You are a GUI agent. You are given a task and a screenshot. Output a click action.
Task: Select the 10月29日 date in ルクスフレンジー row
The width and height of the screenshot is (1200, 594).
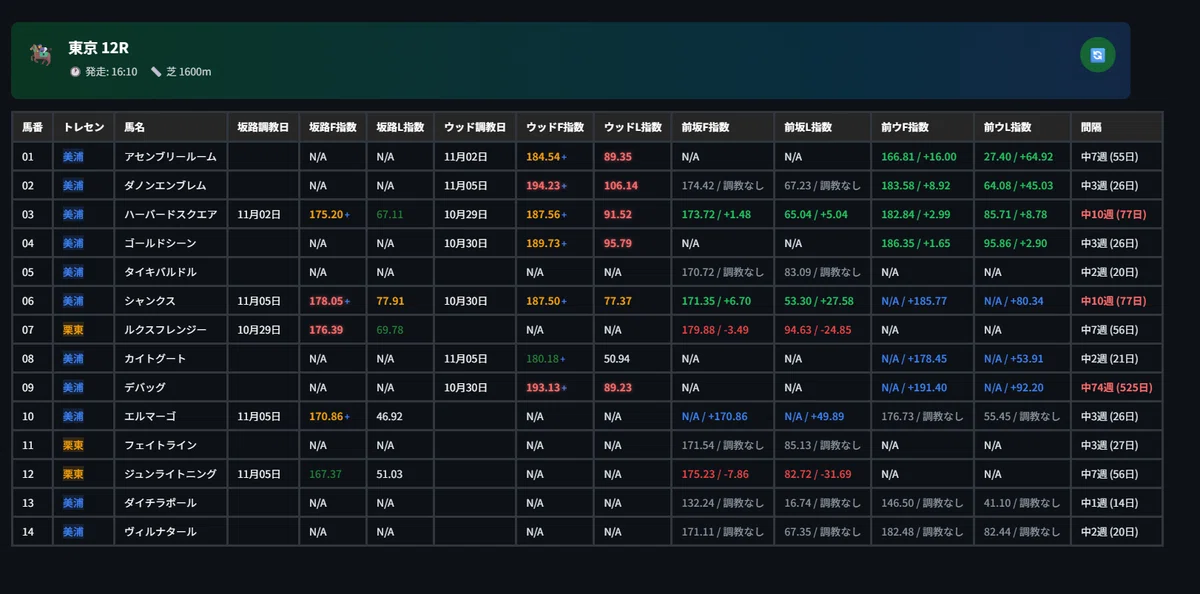coord(259,330)
